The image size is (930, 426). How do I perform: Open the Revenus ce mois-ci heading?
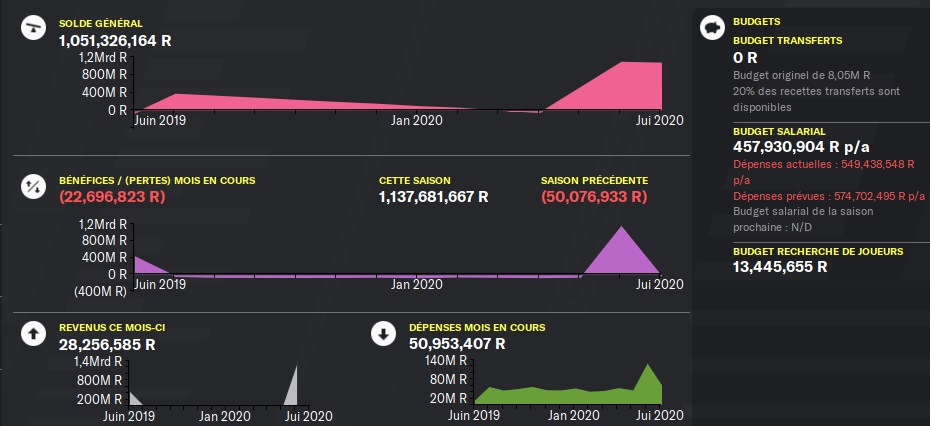(x=110, y=327)
